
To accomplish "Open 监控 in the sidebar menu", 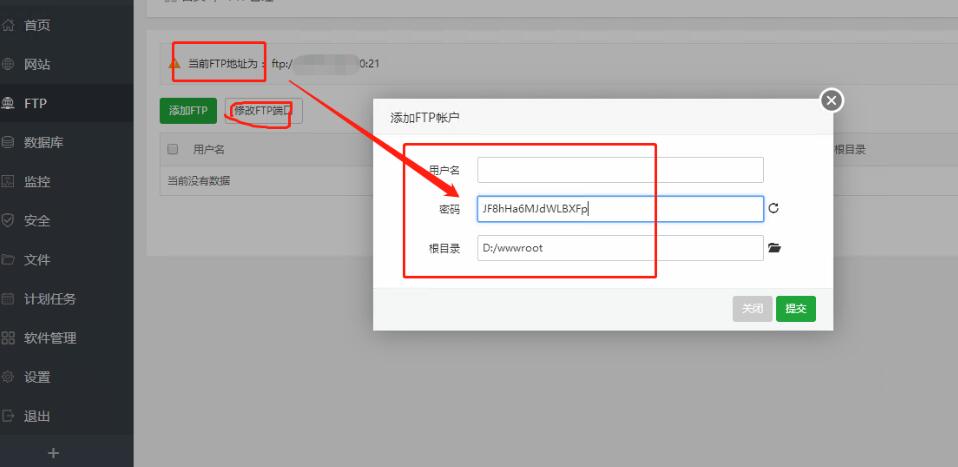I will pyautogui.click(x=37, y=182).
